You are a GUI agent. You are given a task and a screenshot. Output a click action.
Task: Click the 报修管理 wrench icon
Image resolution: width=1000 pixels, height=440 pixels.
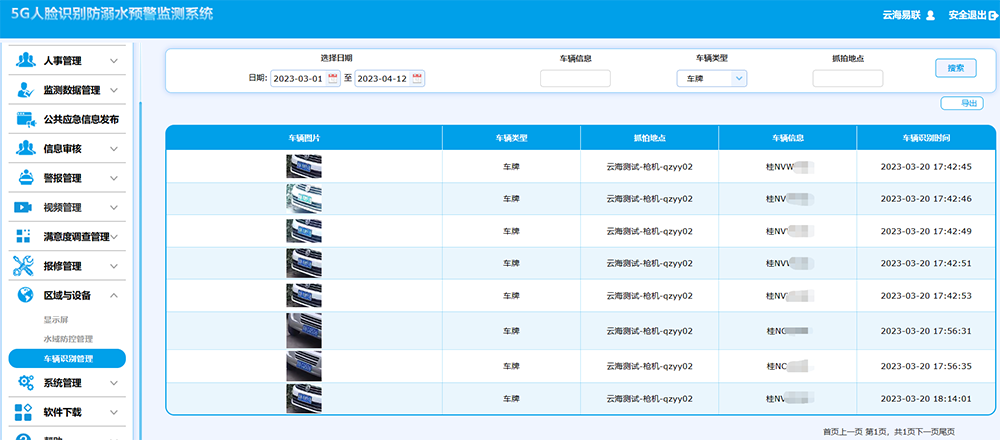tap(25, 266)
